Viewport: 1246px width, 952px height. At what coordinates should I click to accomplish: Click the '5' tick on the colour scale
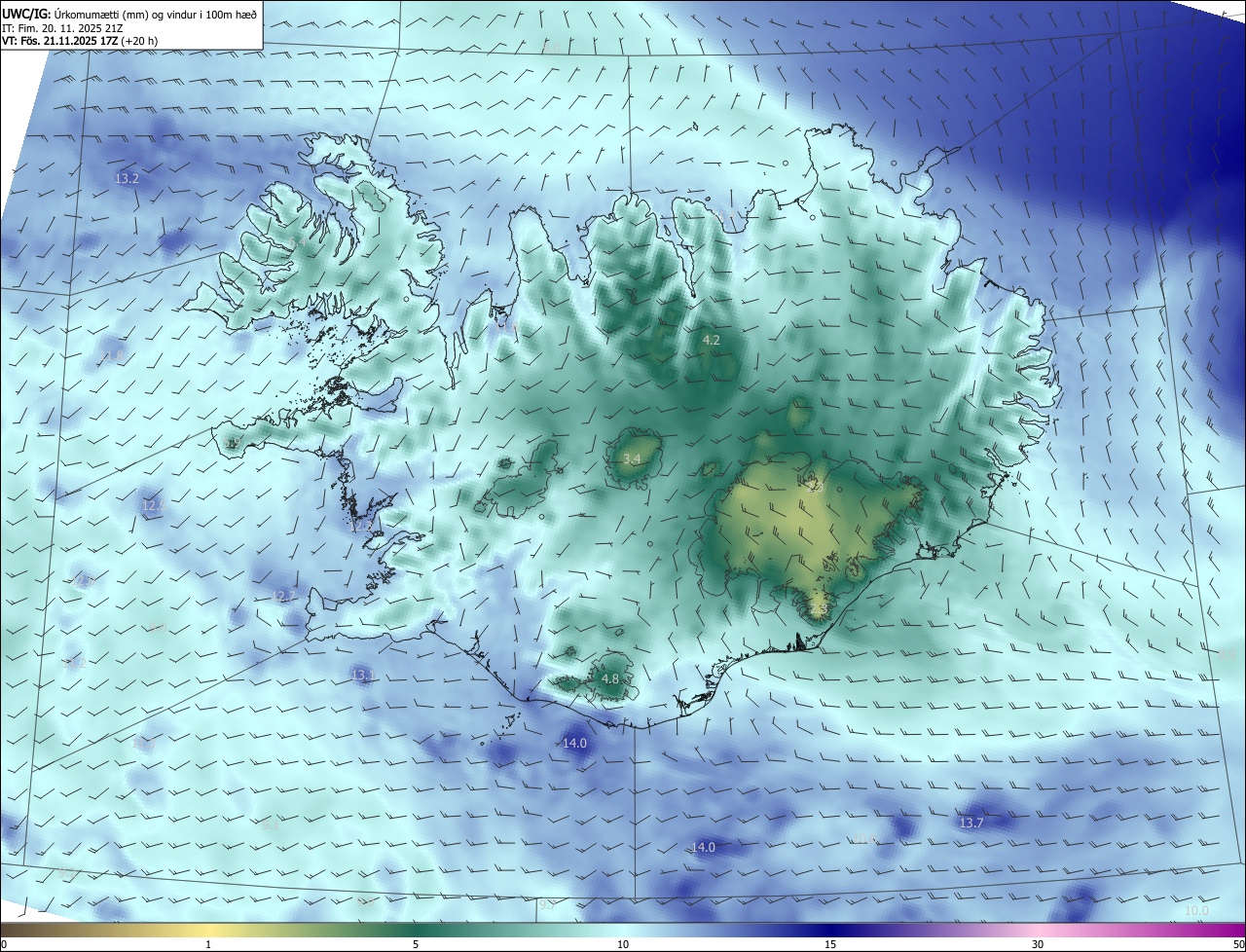point(416,944)
